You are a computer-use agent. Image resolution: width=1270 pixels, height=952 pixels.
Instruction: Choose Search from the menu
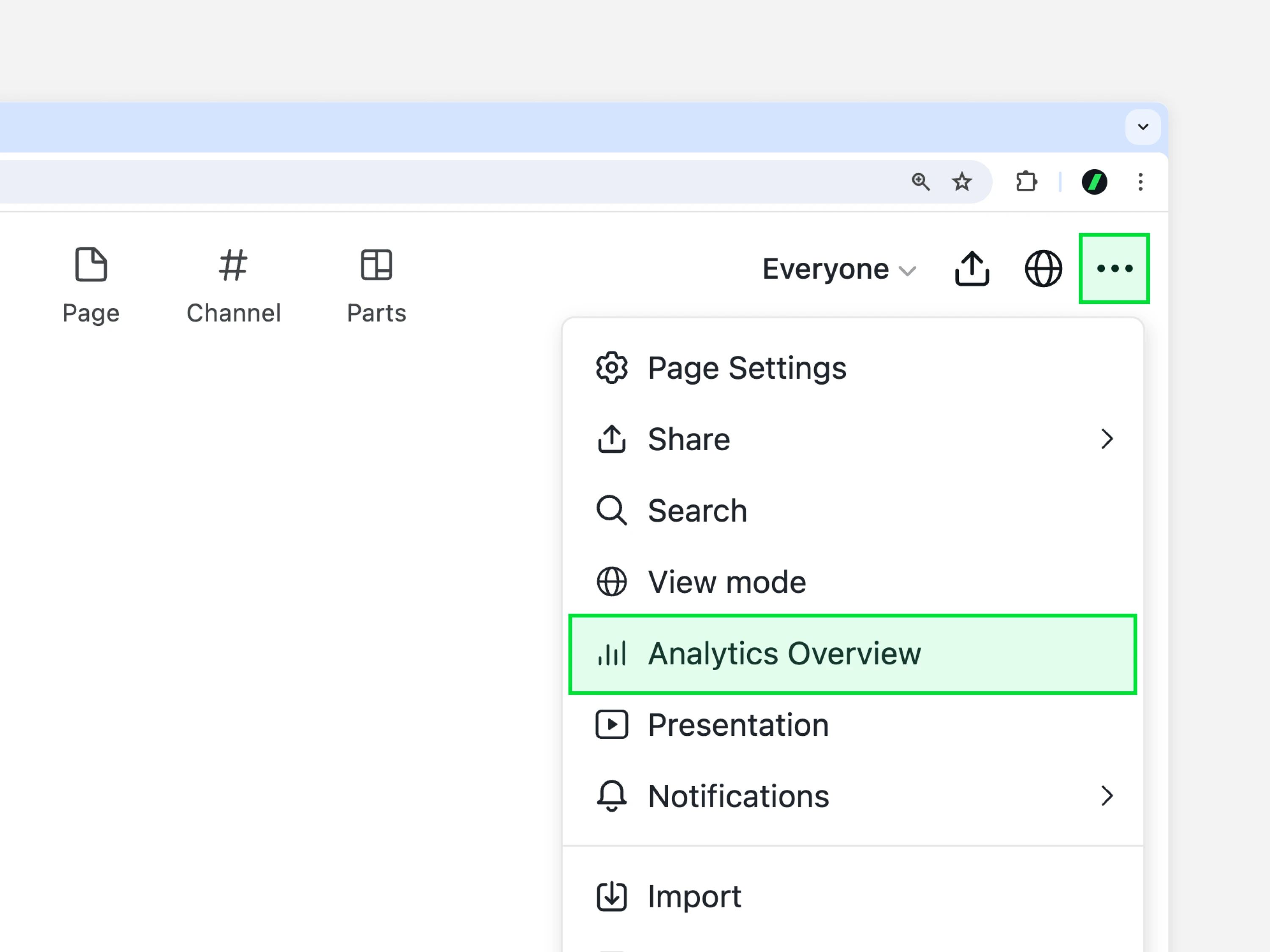coord(853,511)
